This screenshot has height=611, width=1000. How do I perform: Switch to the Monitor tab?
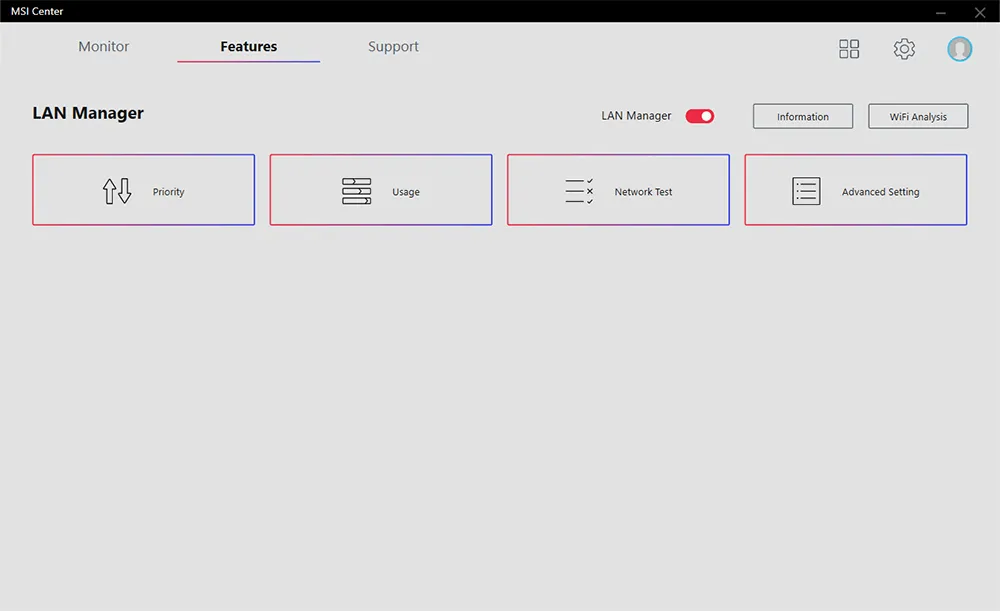[x=104, y=47]
